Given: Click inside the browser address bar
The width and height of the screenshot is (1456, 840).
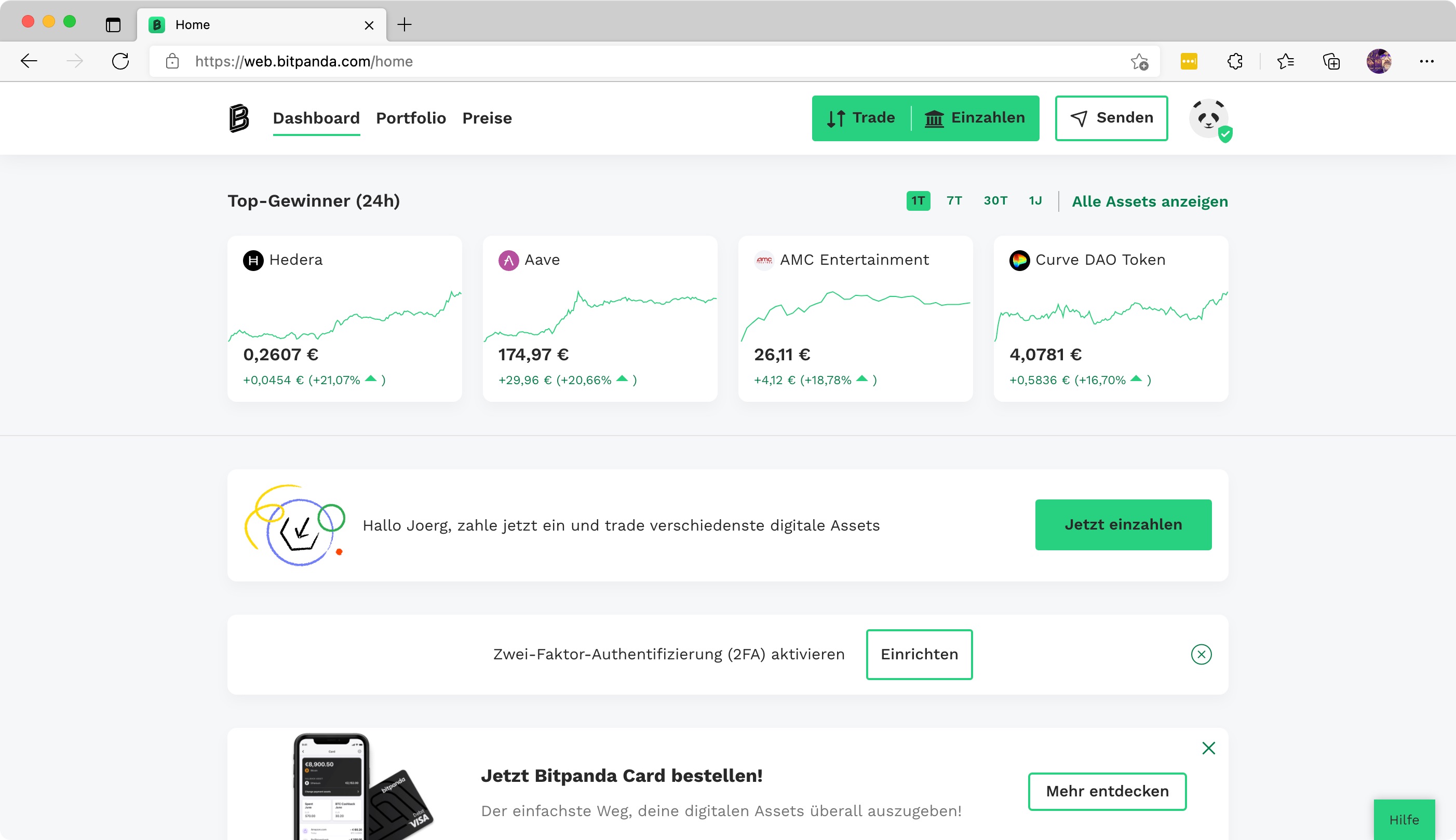Looking at the screenshot, I should tap(404, 61).
